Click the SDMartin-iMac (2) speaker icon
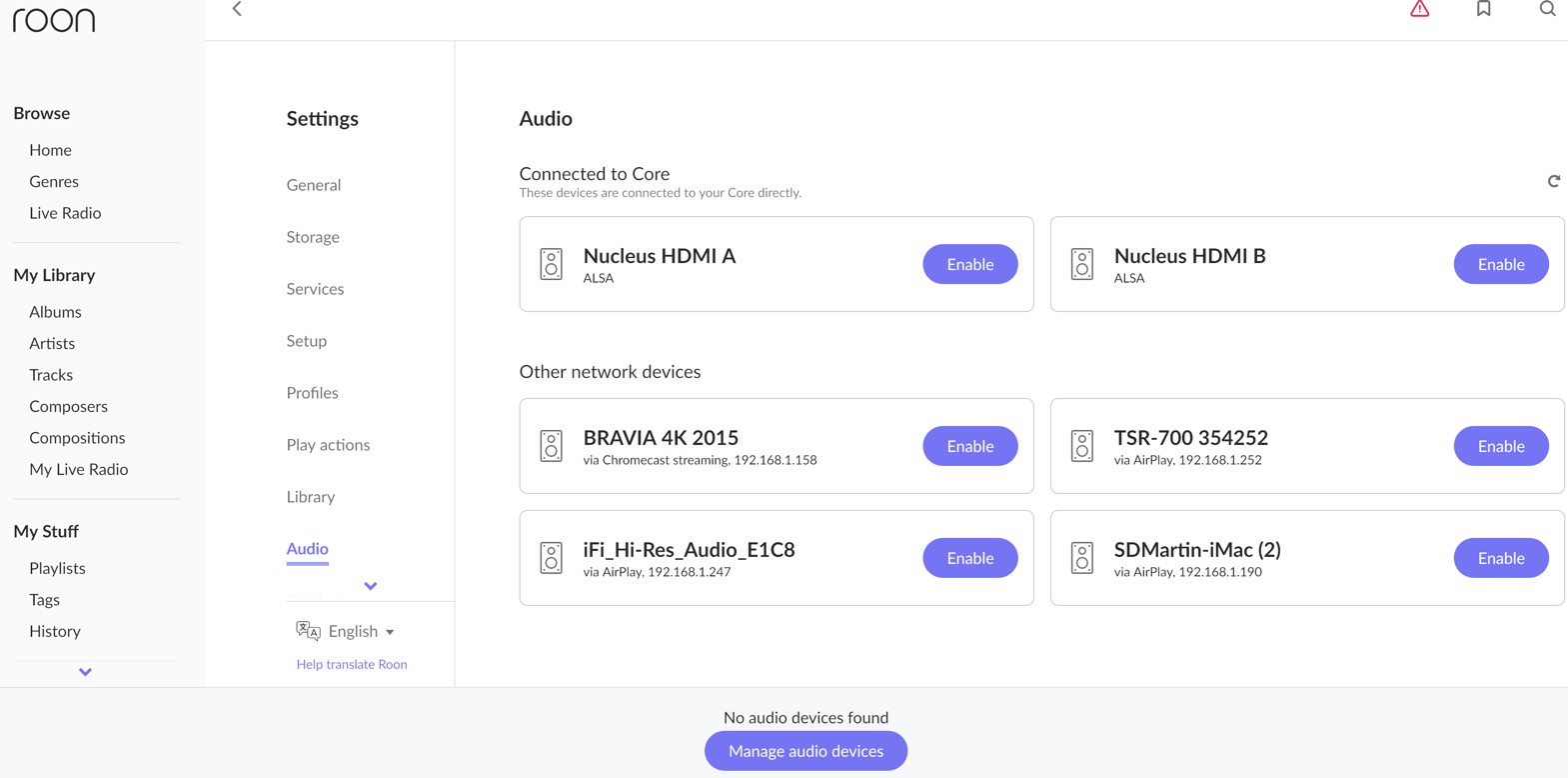The image size is (1568, 778). pyautogui.click(x=1081, y=558)
